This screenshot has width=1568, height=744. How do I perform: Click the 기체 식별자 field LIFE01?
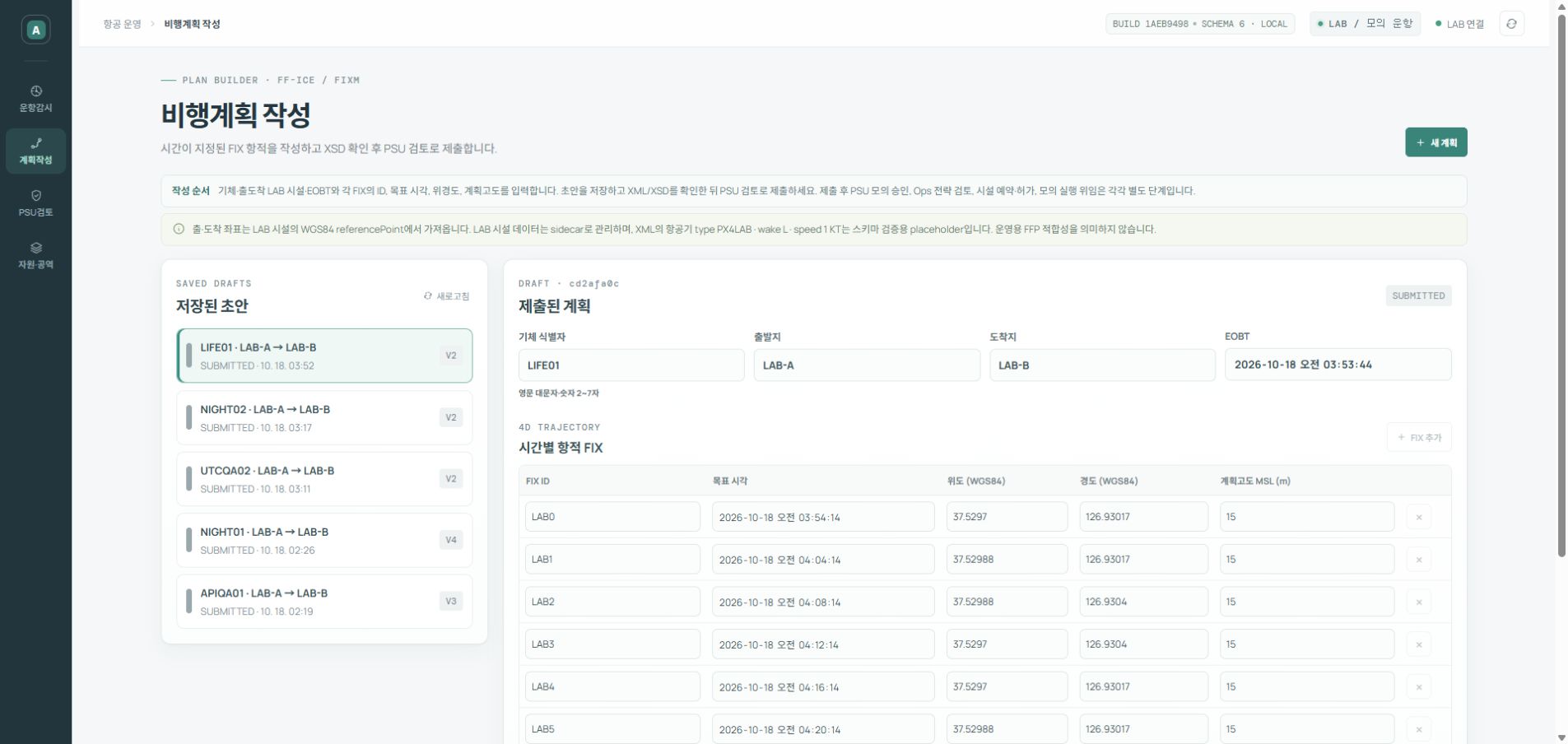click(x=631, y=365)
